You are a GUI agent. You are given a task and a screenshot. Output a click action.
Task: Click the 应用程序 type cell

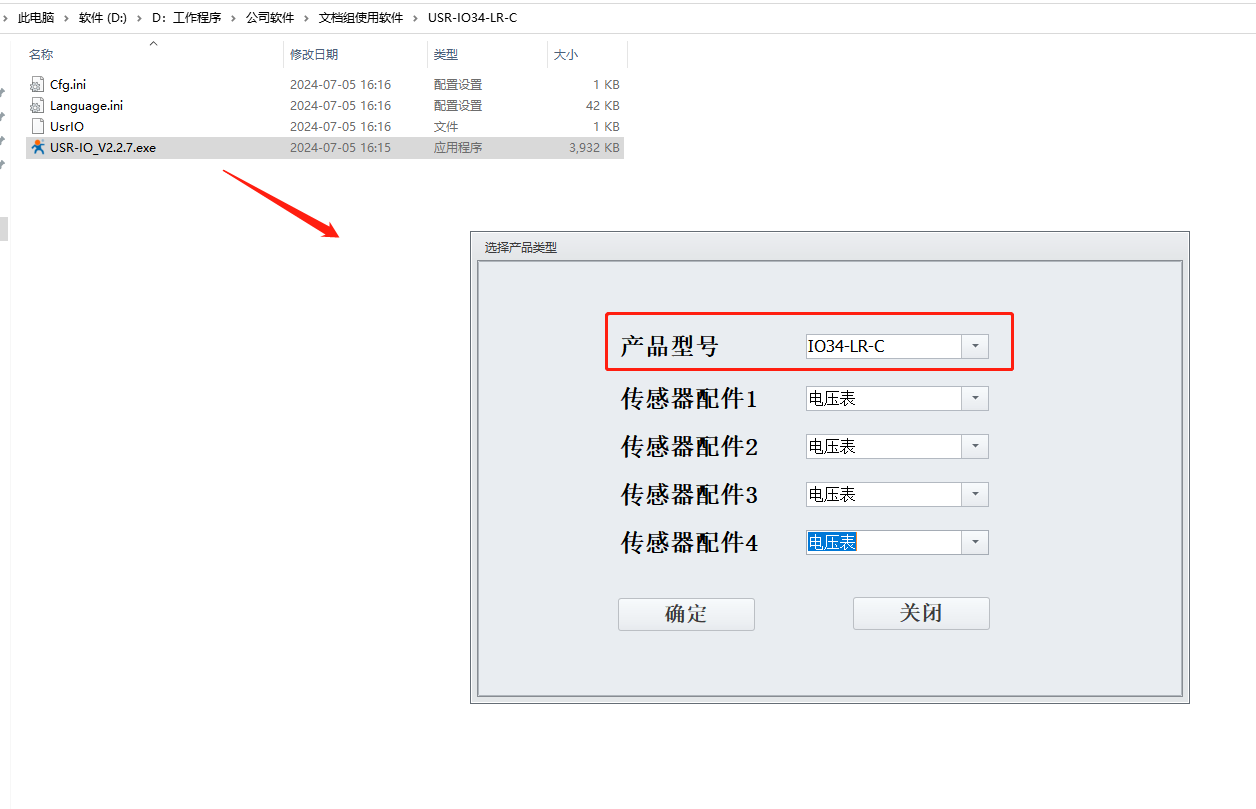pyautogui.click(x=458, y=147)
